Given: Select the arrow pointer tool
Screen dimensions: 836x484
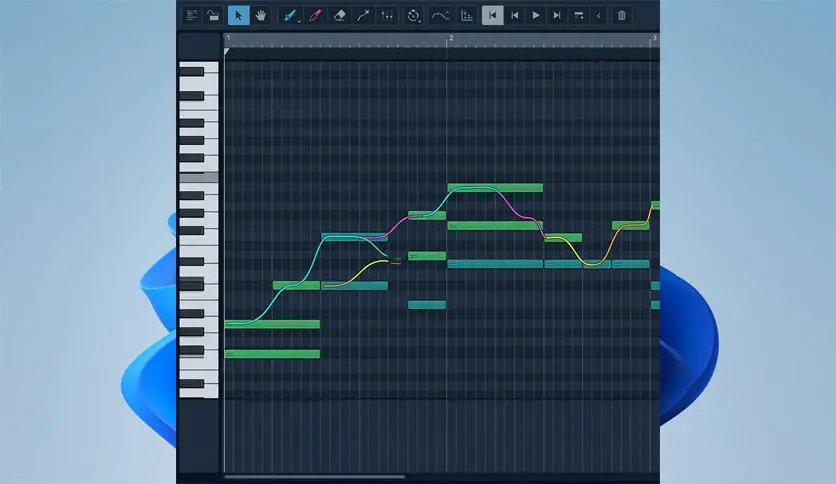Looking at the screenshot, I should pos(238,15).
